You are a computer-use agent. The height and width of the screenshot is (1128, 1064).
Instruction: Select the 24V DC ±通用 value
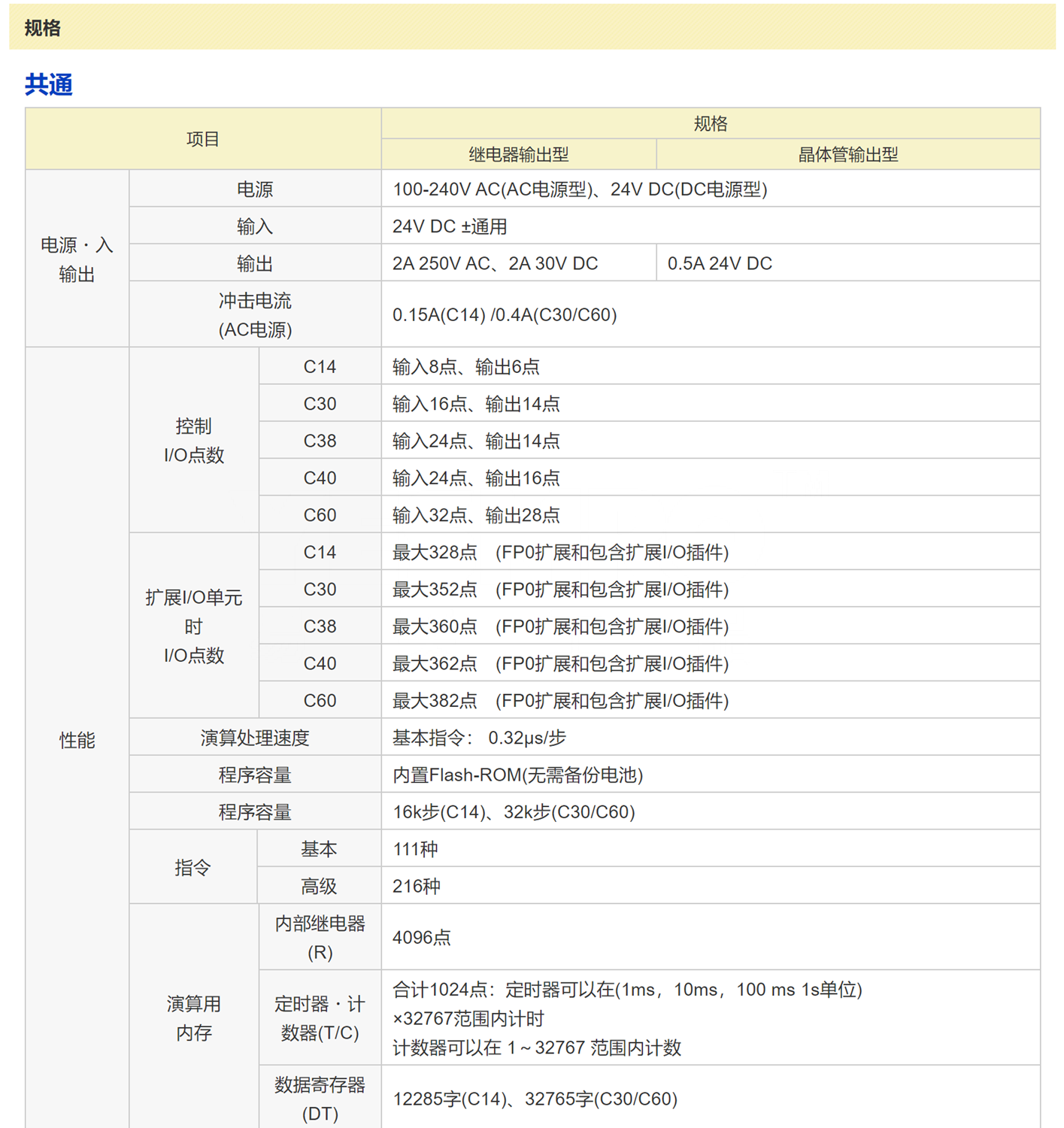click(711, 226)
